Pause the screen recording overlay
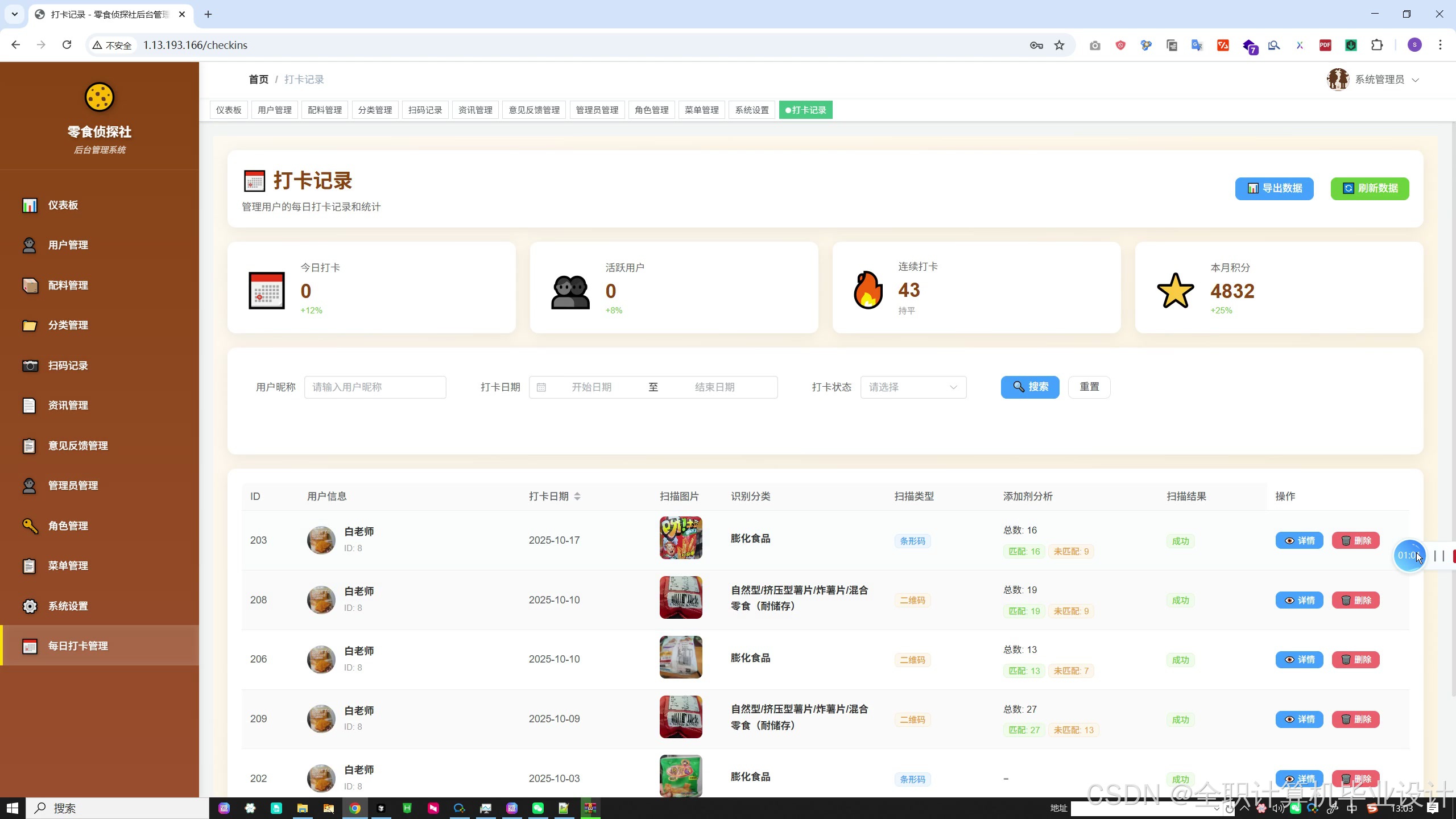Screen dimensions: 1456x819 point(1439,556)
